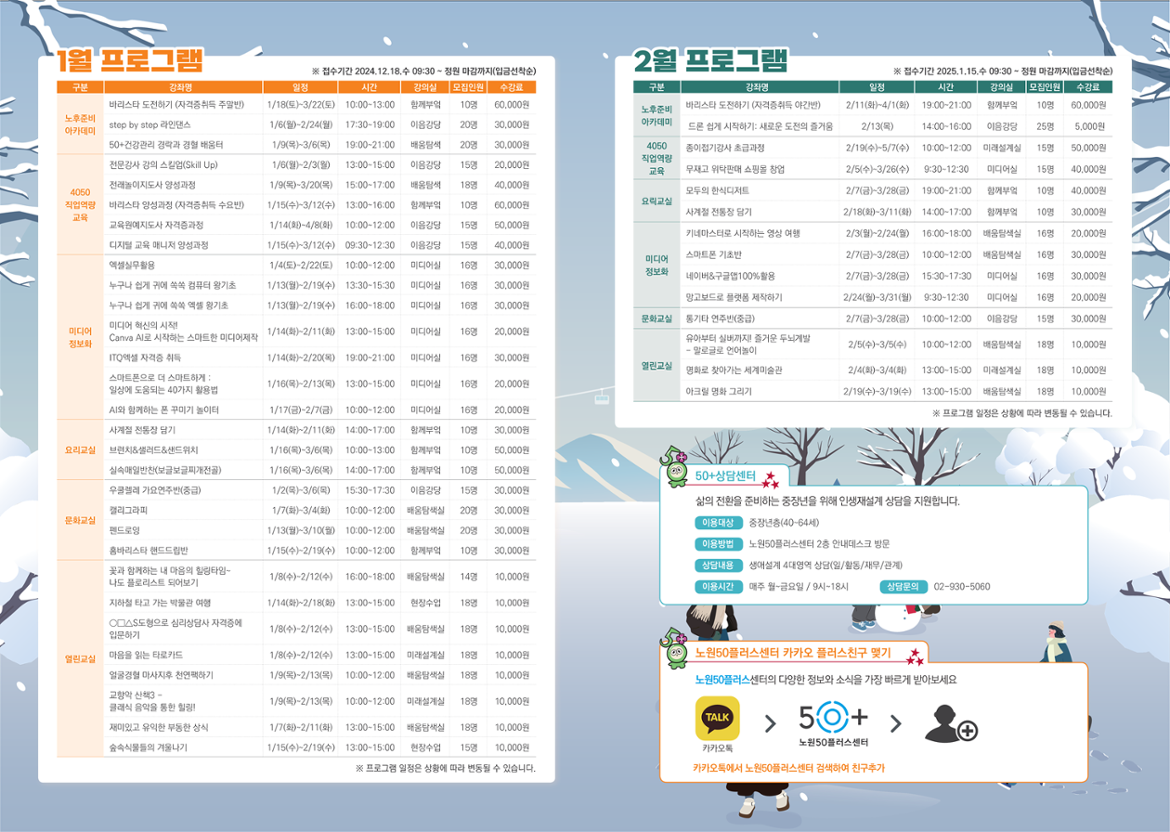
Task: Select row '전문강사 강의 스킬업(Skill Up)'
Action: [x=320, y=165]
